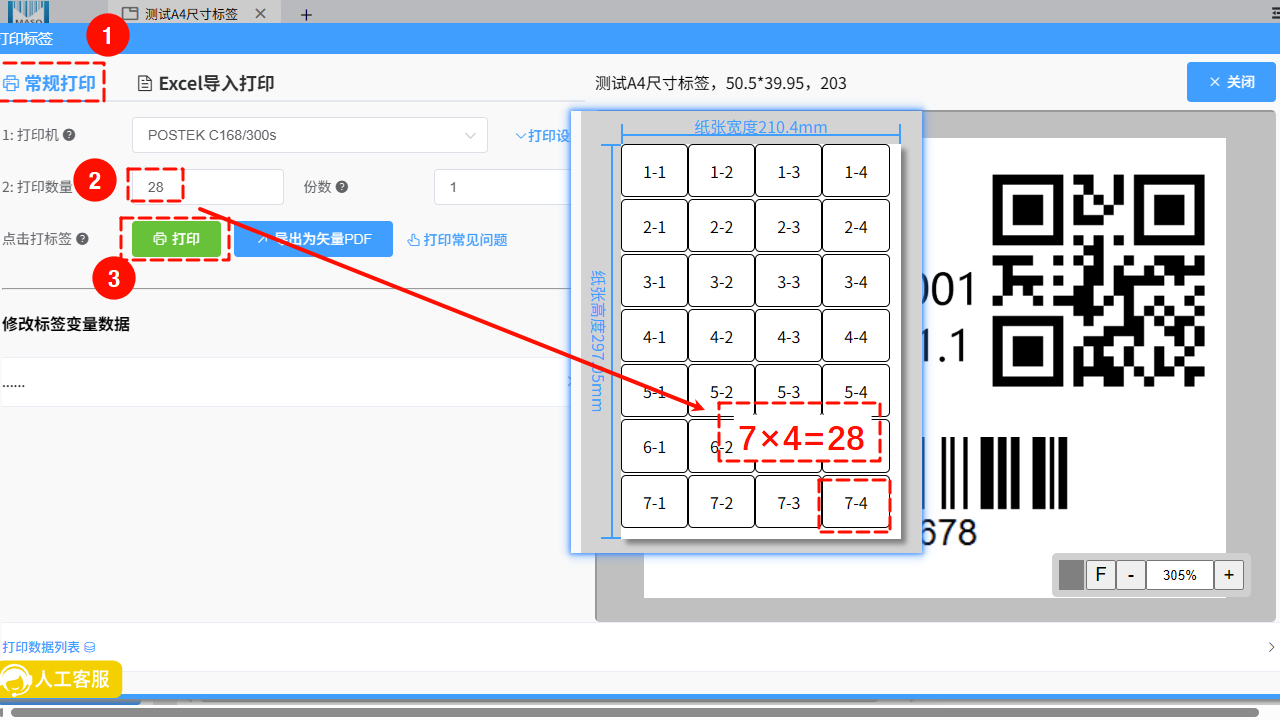Image resolution: width=1280 pixels, height=720 pixels.
Task: Click help icon next to 打印机
Action: click(x=69, y=134)
